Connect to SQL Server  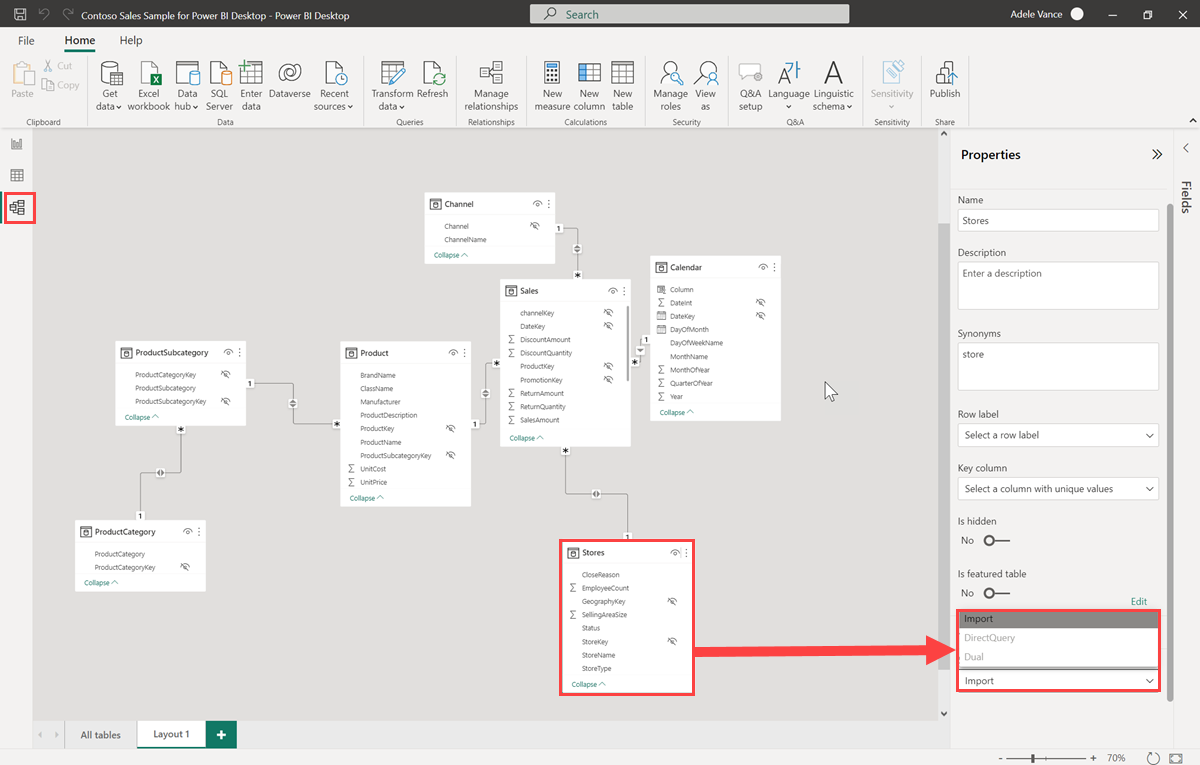[219, 86]
